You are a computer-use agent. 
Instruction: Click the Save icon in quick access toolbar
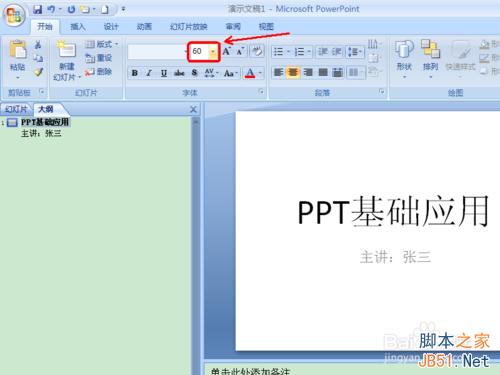click(x=38, y=9)
